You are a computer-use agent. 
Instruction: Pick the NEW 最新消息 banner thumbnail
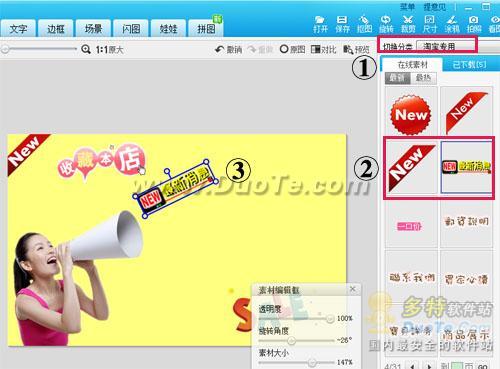point(466,167)
